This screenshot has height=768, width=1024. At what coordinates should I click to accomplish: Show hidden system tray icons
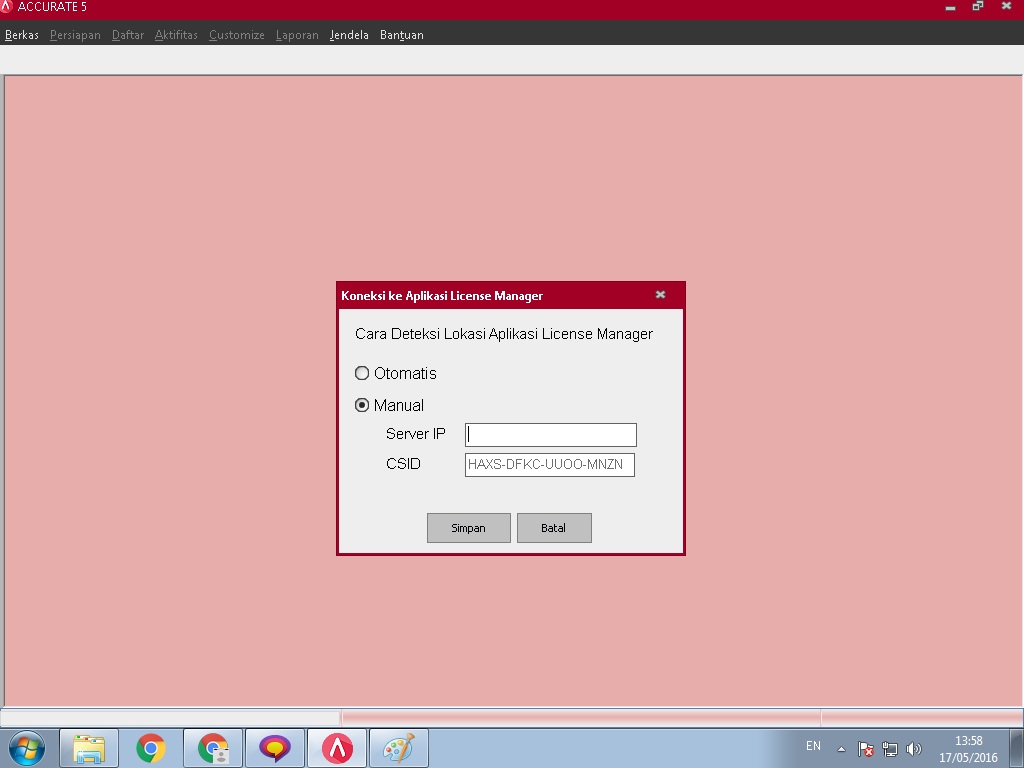841,748
